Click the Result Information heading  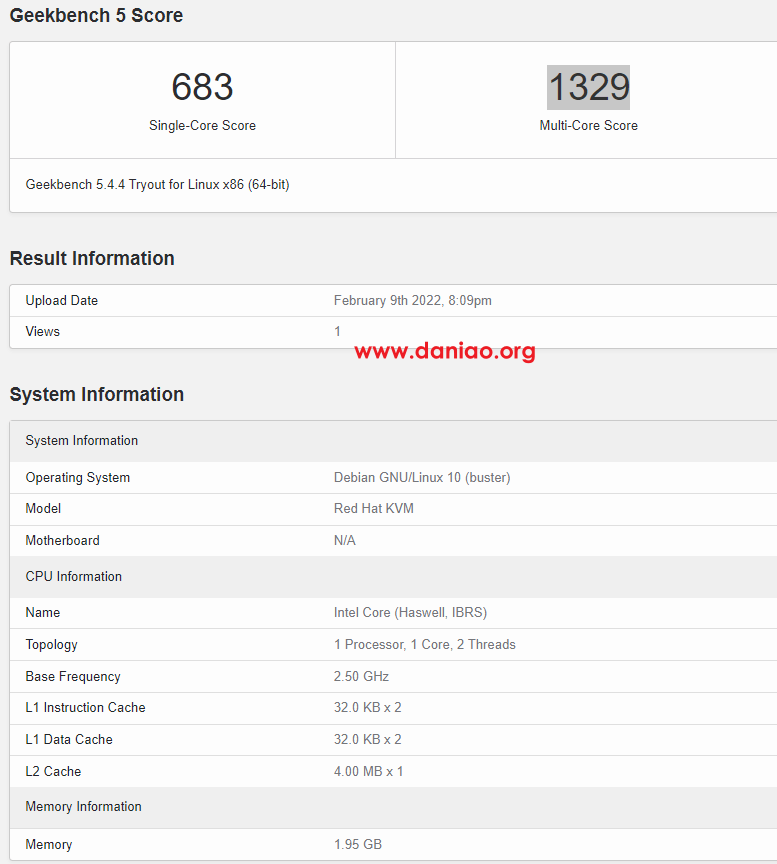pyautogui.click(x=92, y=258)
